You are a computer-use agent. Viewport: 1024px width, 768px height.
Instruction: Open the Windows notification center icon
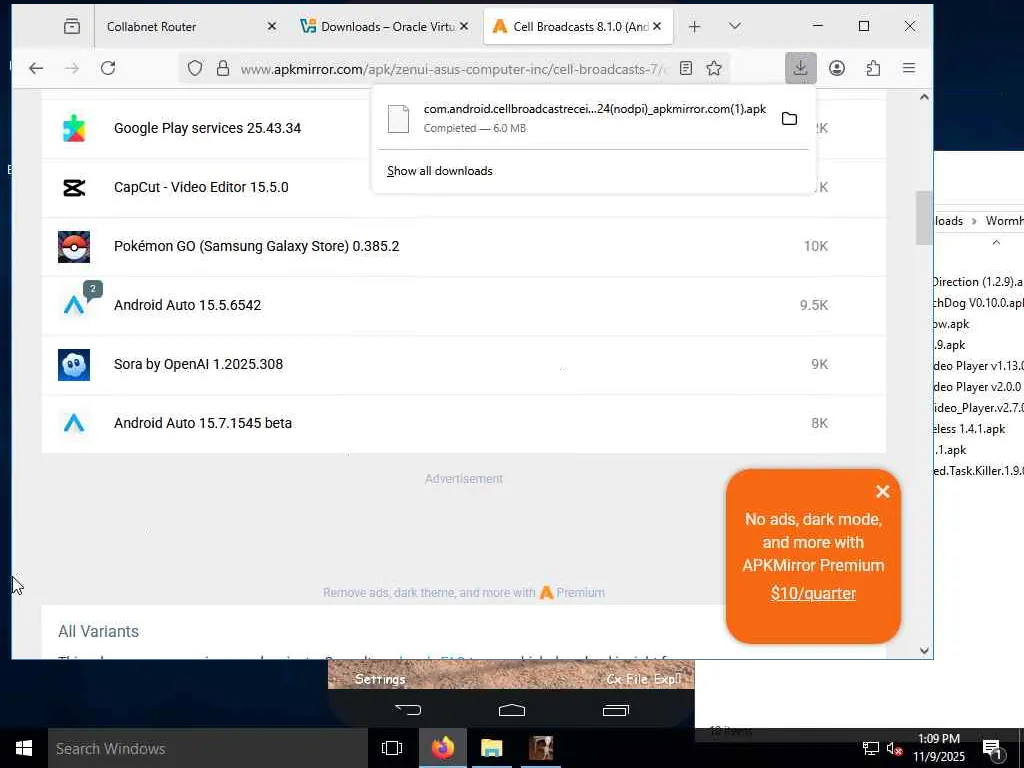click(992, 748)
